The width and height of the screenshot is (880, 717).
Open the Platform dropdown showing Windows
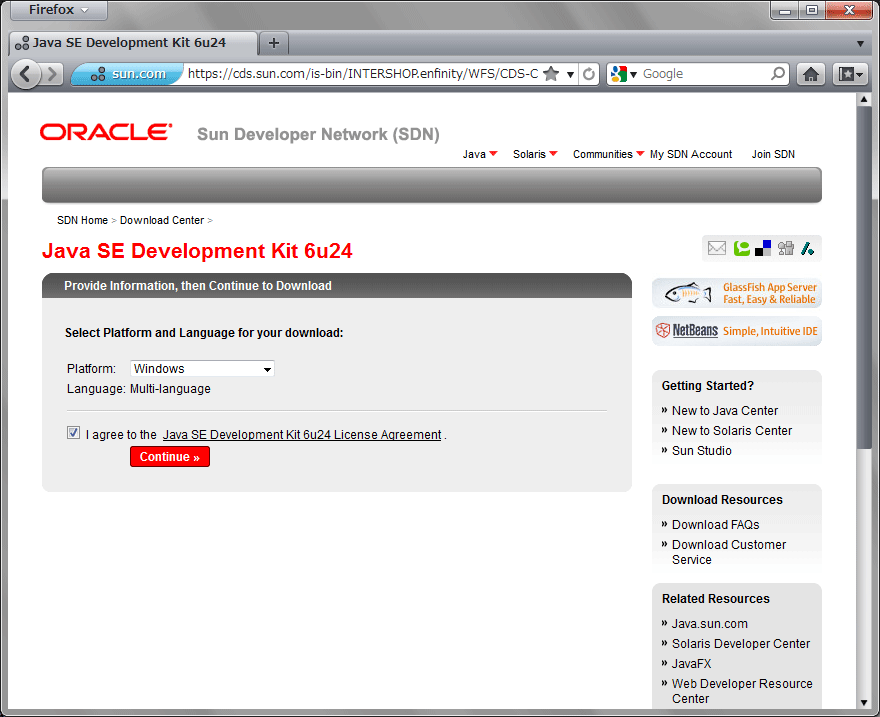click(202, 369)
